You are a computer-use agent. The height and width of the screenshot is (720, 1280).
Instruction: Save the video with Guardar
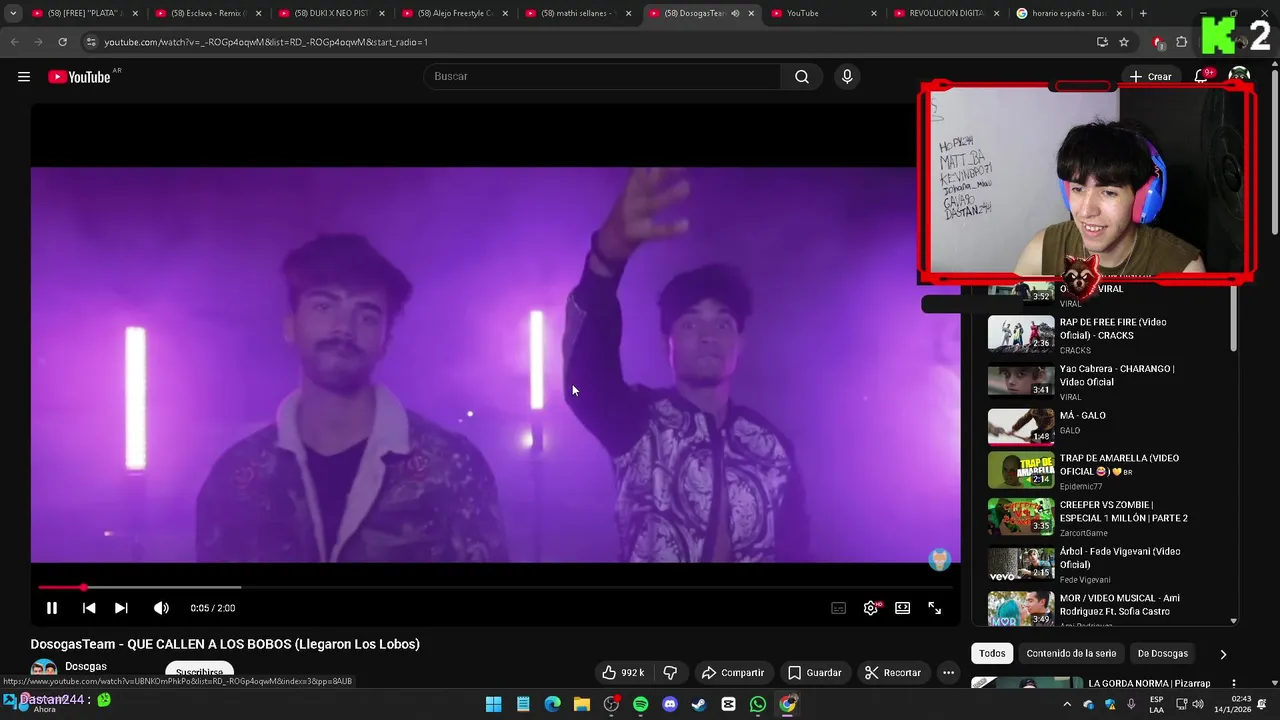[x=814, y=673]
